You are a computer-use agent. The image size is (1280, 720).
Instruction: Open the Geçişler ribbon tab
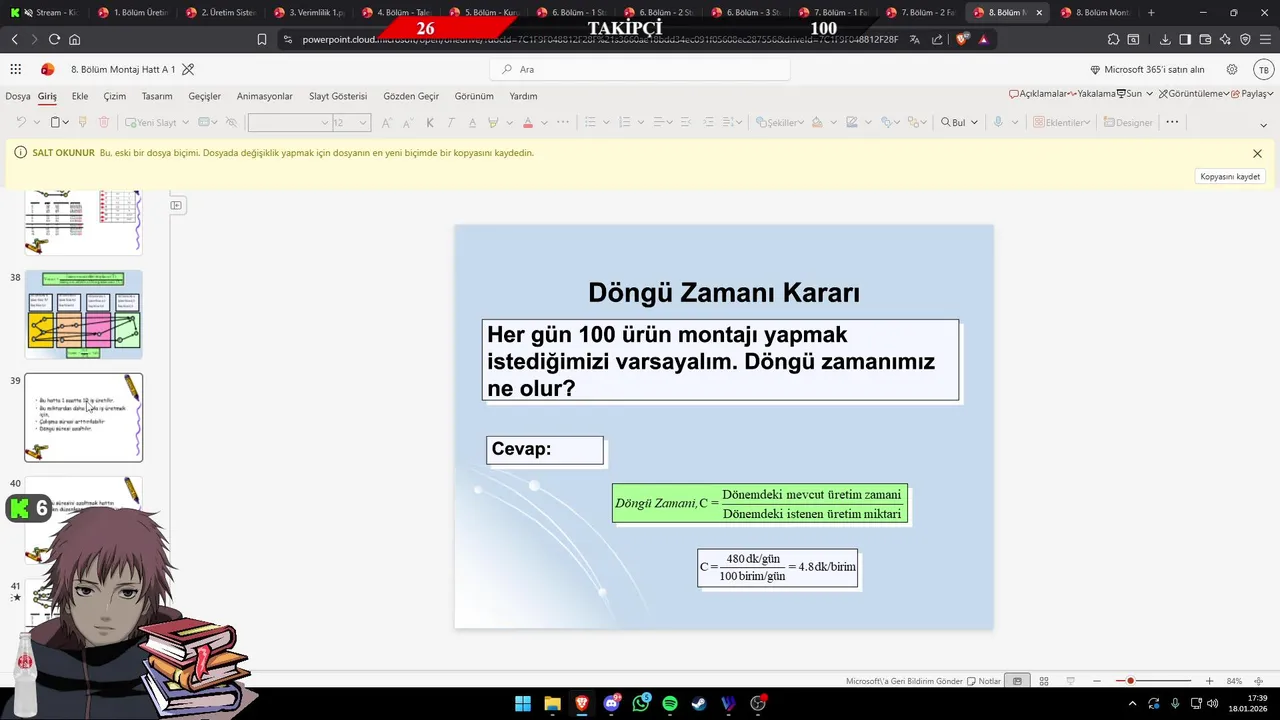pyautogui.click(x=205, y=96)
